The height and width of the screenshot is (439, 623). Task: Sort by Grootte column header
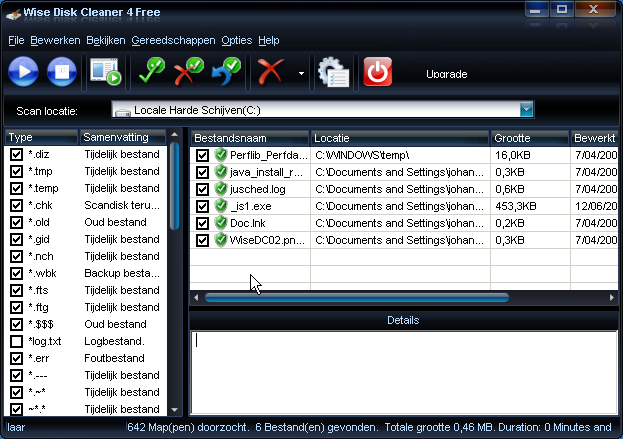[x=530, y=138]
